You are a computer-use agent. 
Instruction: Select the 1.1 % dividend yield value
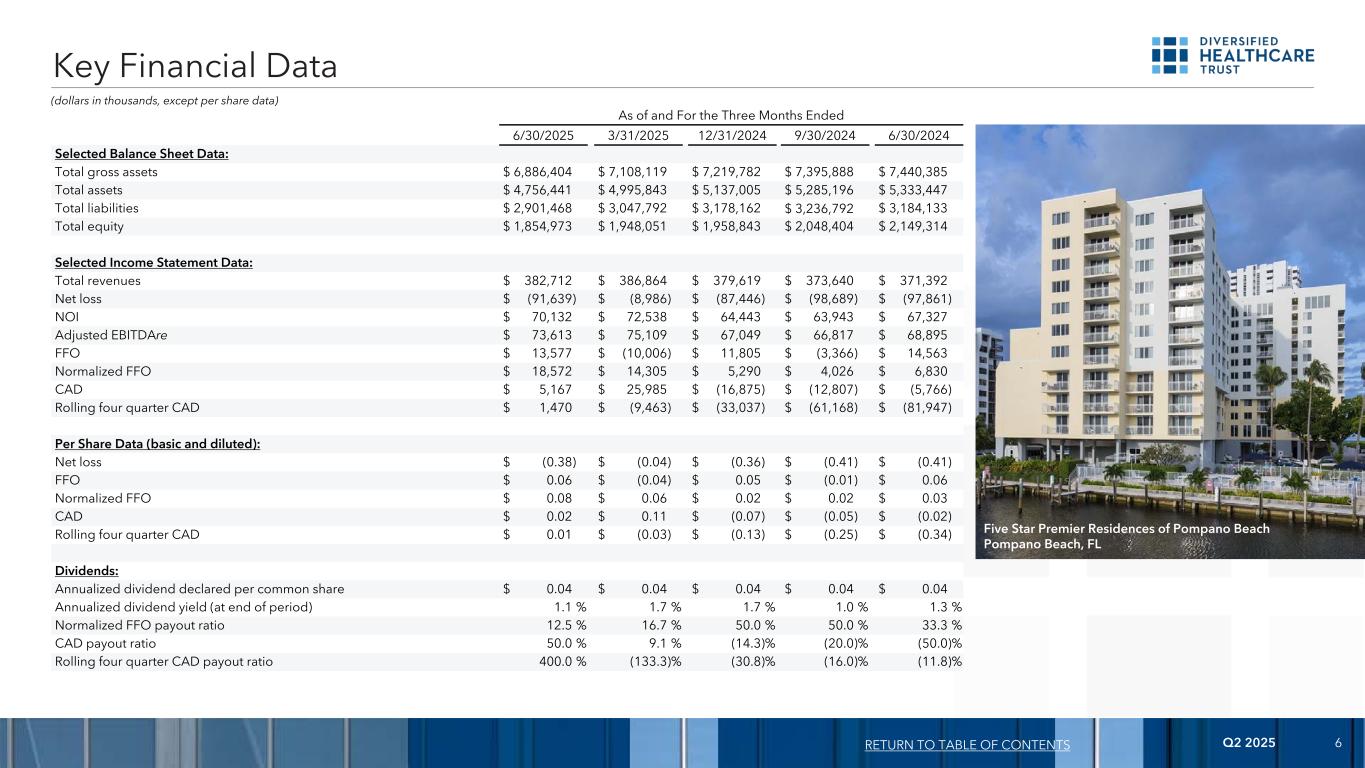point(569,607)
